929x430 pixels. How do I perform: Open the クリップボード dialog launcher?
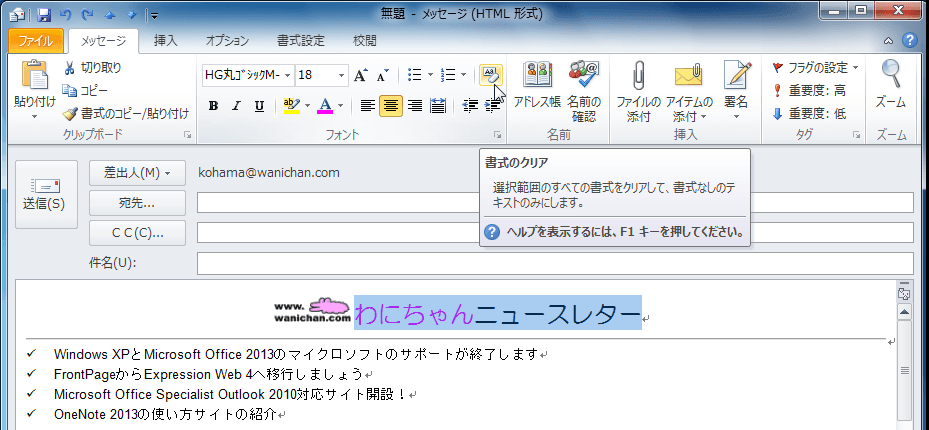click(x=188, y=136)
